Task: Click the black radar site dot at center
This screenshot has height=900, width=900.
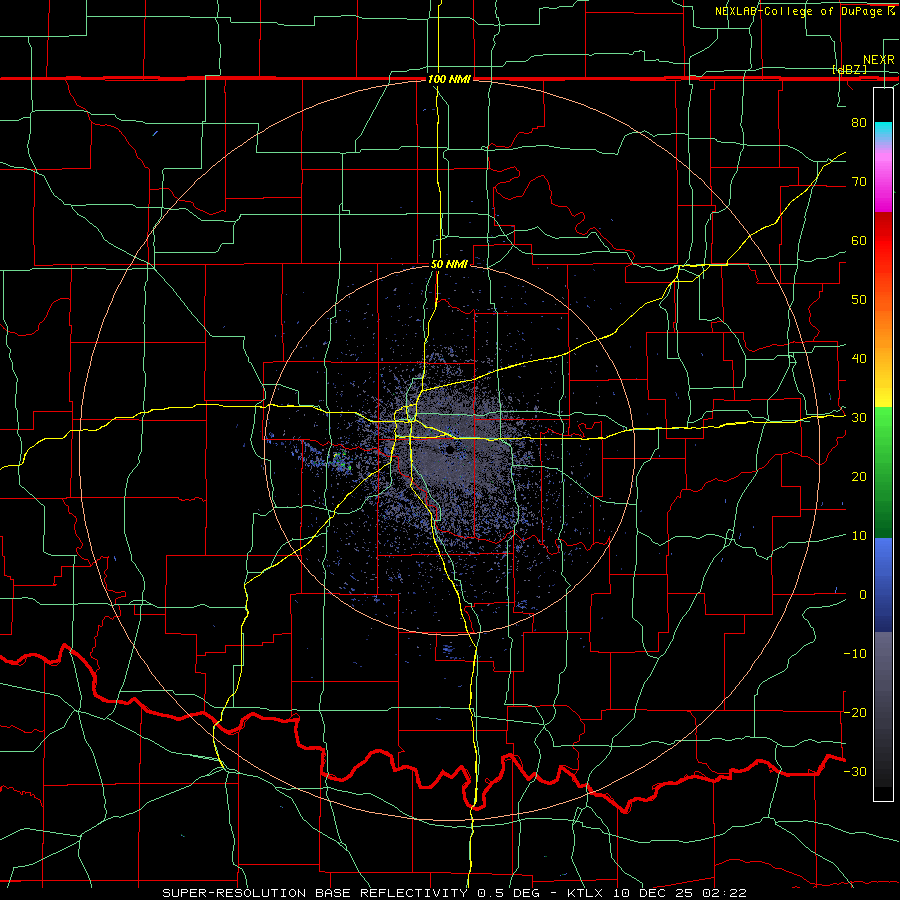Action: point(451,449)
